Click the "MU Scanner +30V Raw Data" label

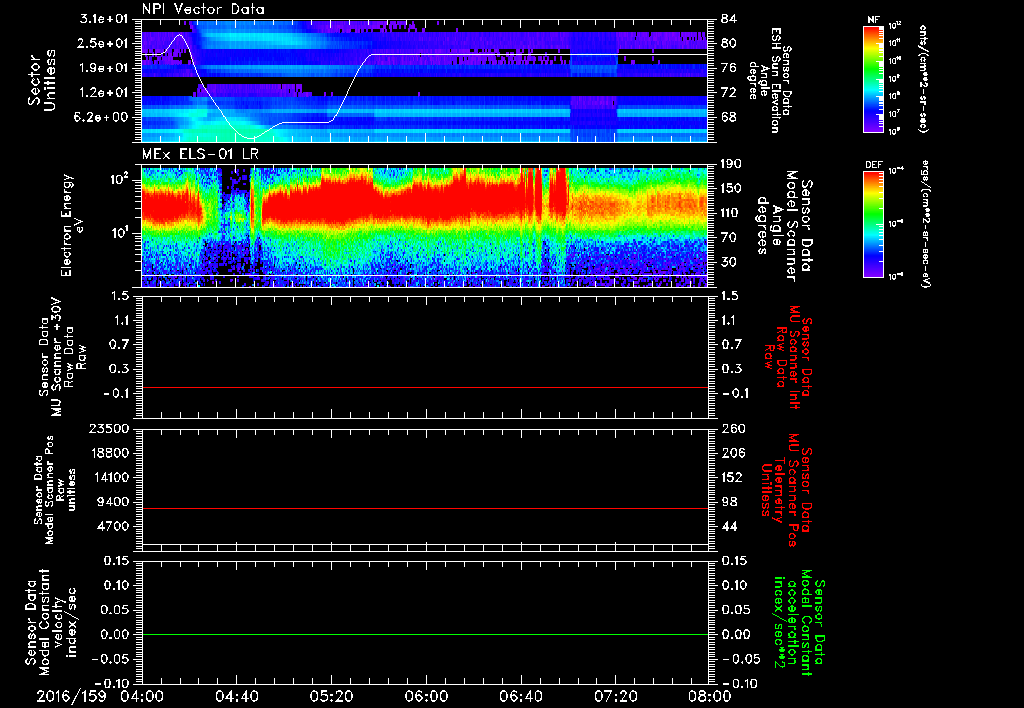click(62, 357)
